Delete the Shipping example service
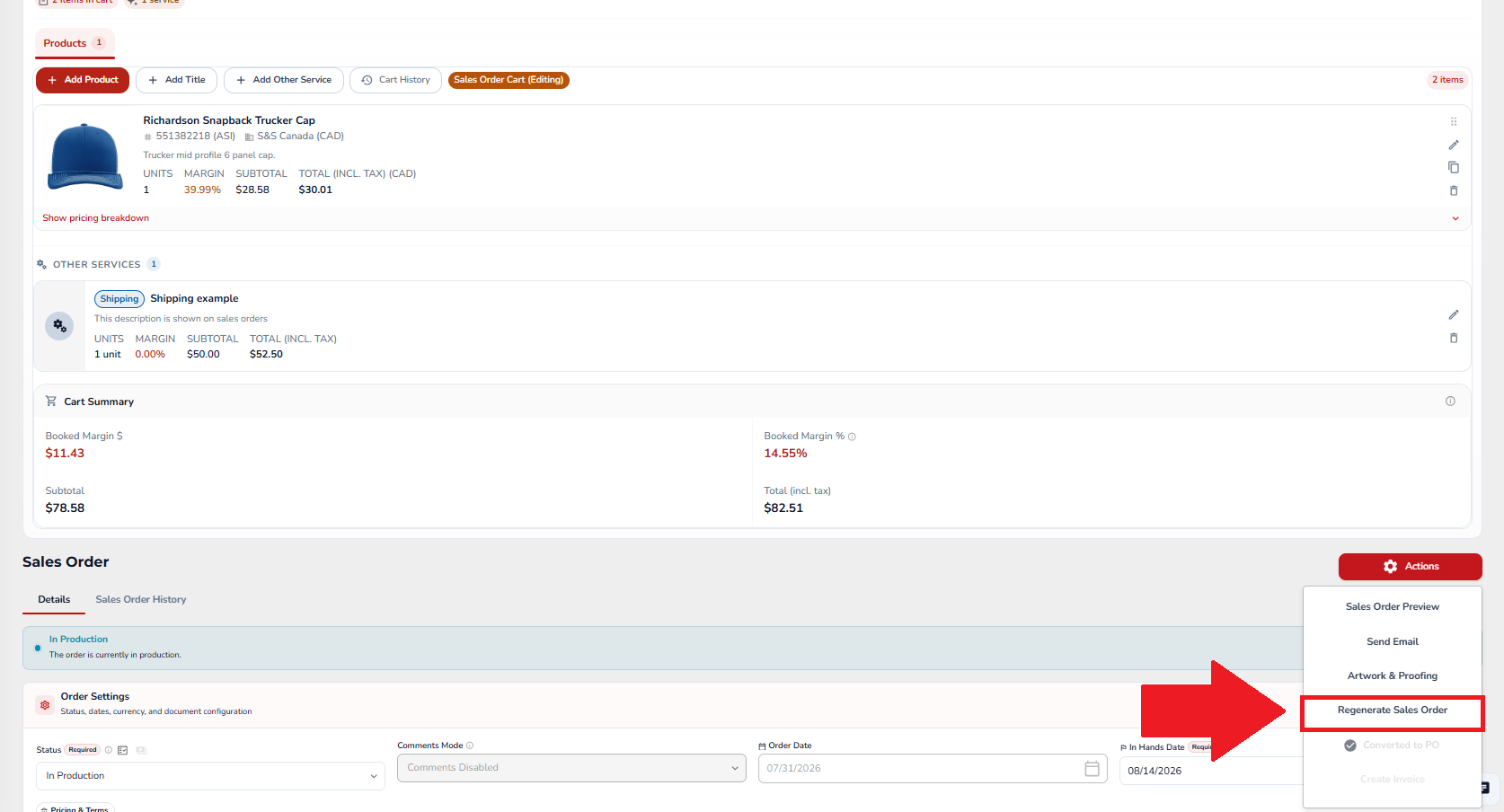The height and width of the screenshot is (812, 1504). click(x=1454, y=338)
